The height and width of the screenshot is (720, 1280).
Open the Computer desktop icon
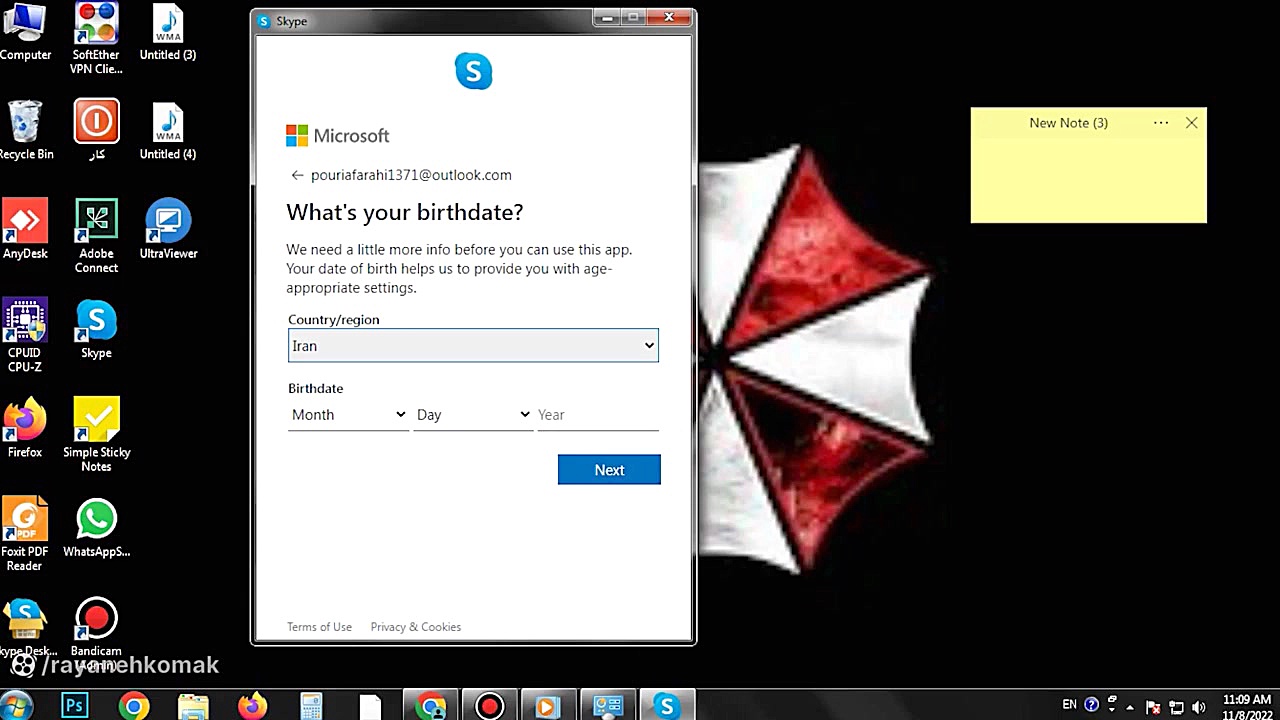(x=25, y=32)
